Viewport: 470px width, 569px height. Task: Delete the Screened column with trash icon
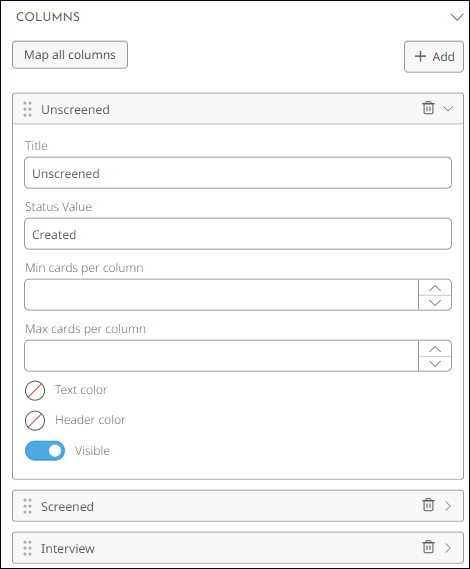tap(428, 505)
